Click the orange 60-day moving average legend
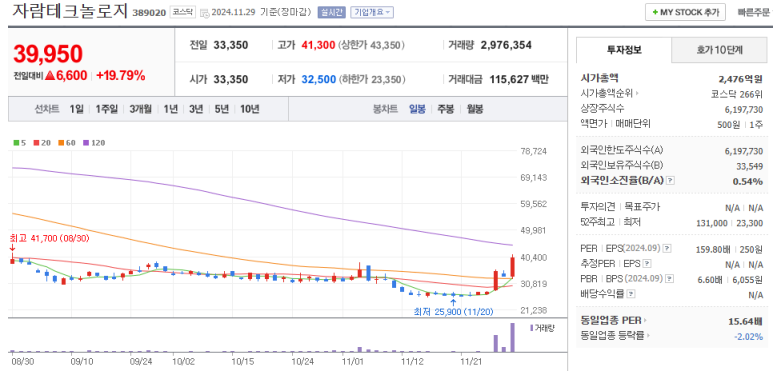The image size is (773, 371). (67, 143)
